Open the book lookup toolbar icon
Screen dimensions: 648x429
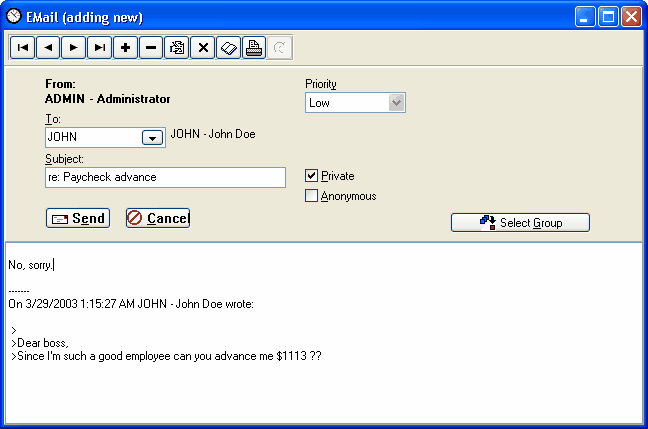(x=229, y=48)
